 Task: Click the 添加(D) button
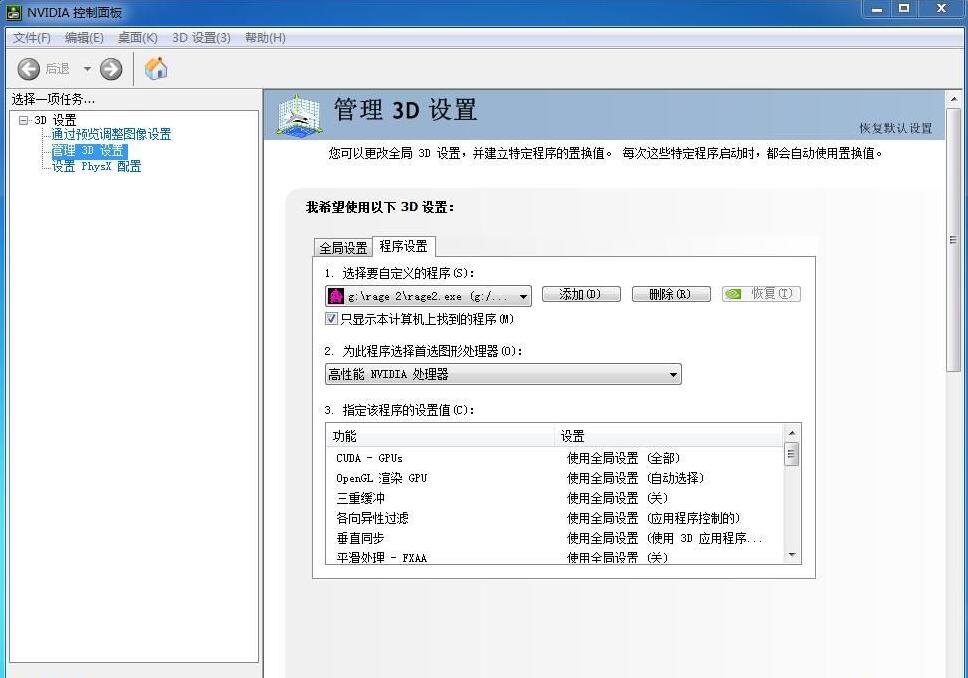[x=581, y=294]
